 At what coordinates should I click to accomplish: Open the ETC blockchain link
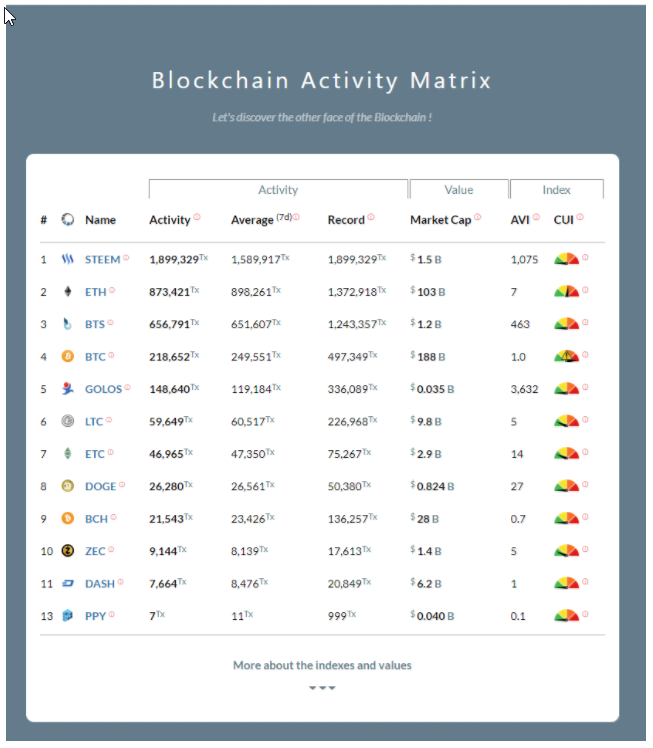click(94, 454)
